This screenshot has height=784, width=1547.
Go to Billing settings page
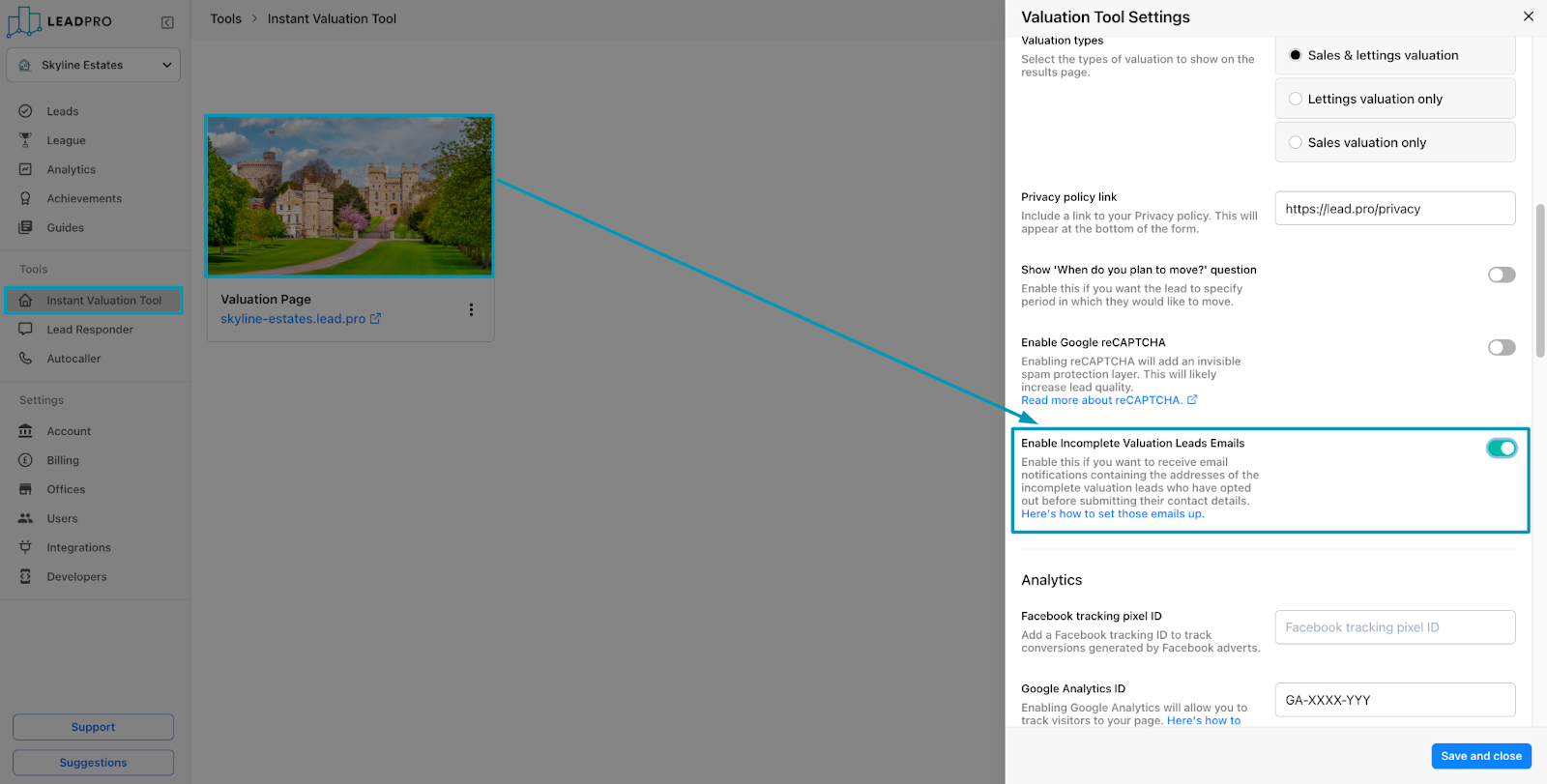point(63,460)
